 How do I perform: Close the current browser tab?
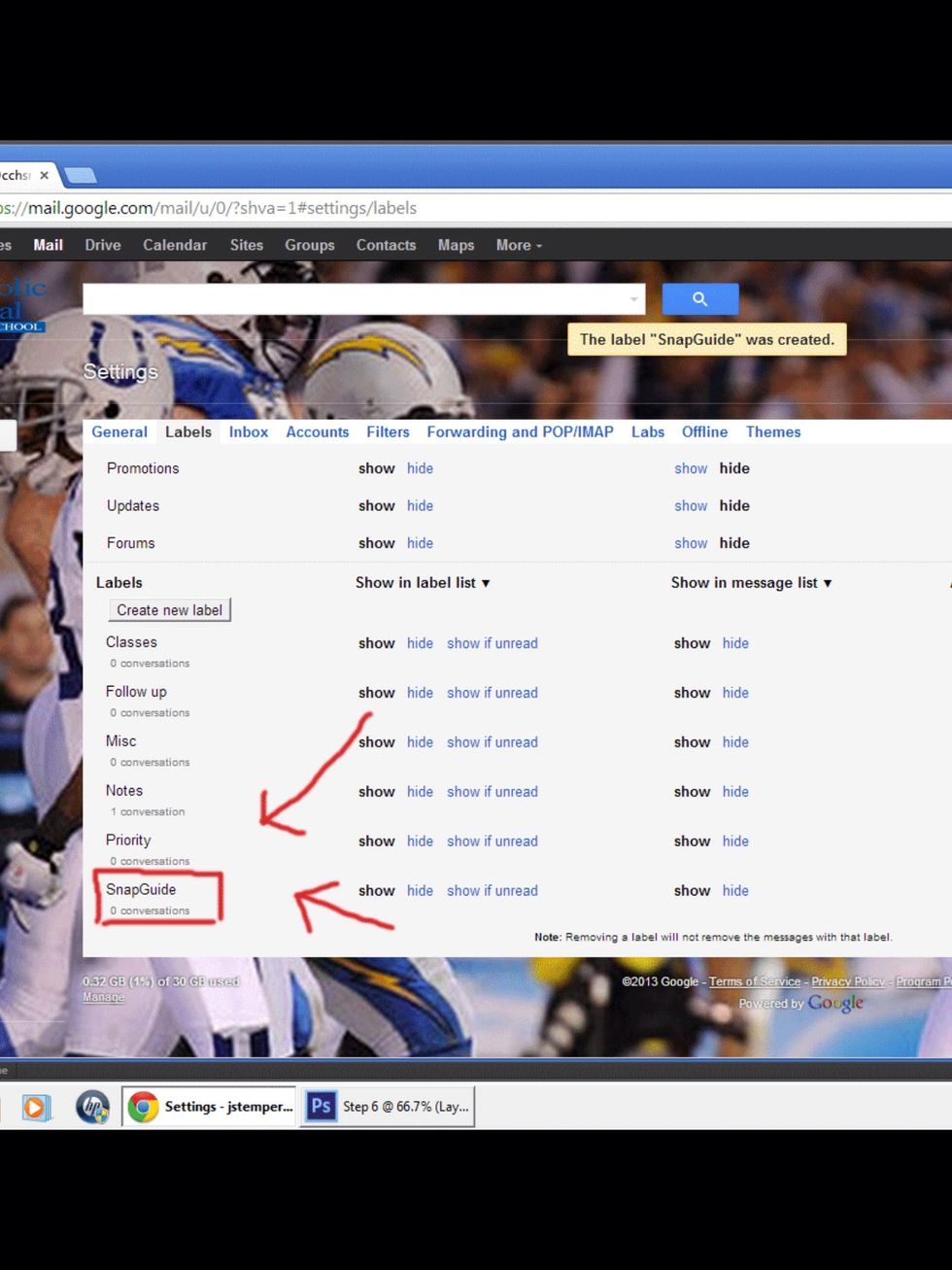pos(44,176)
